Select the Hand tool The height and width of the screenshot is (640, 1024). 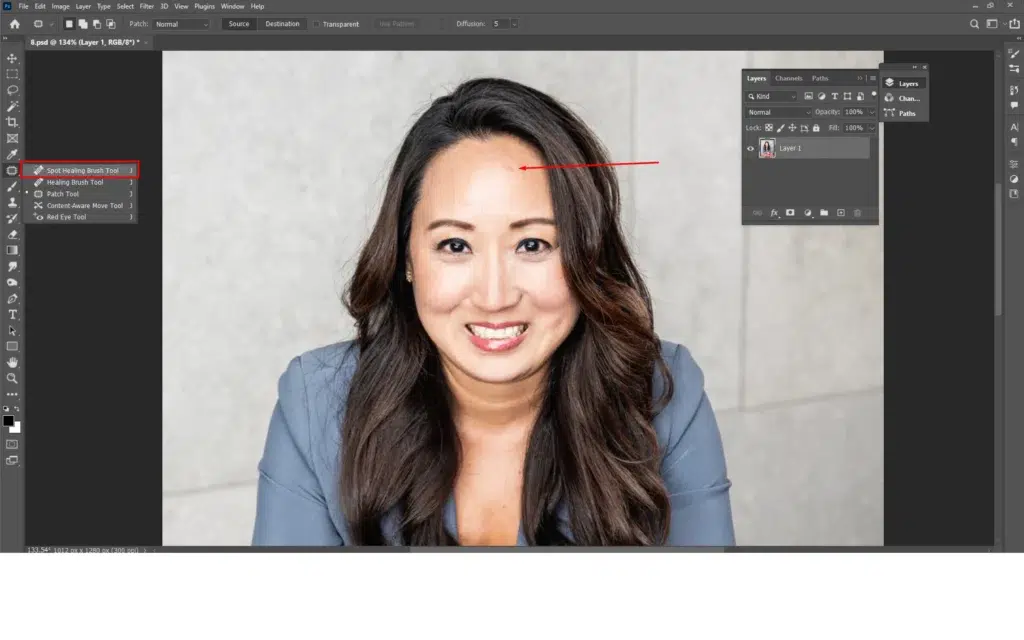(x=12, y=362)
